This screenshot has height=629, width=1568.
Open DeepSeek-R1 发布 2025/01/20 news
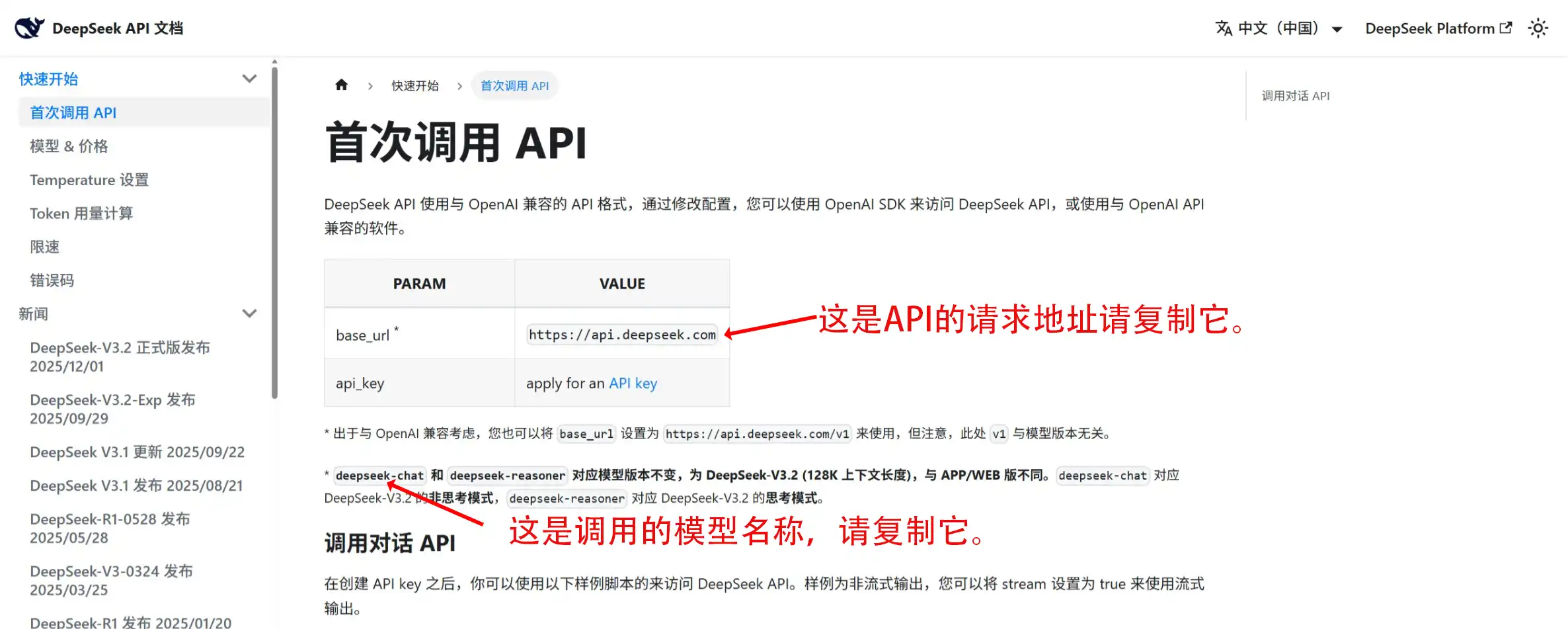(x=130, y=622)
